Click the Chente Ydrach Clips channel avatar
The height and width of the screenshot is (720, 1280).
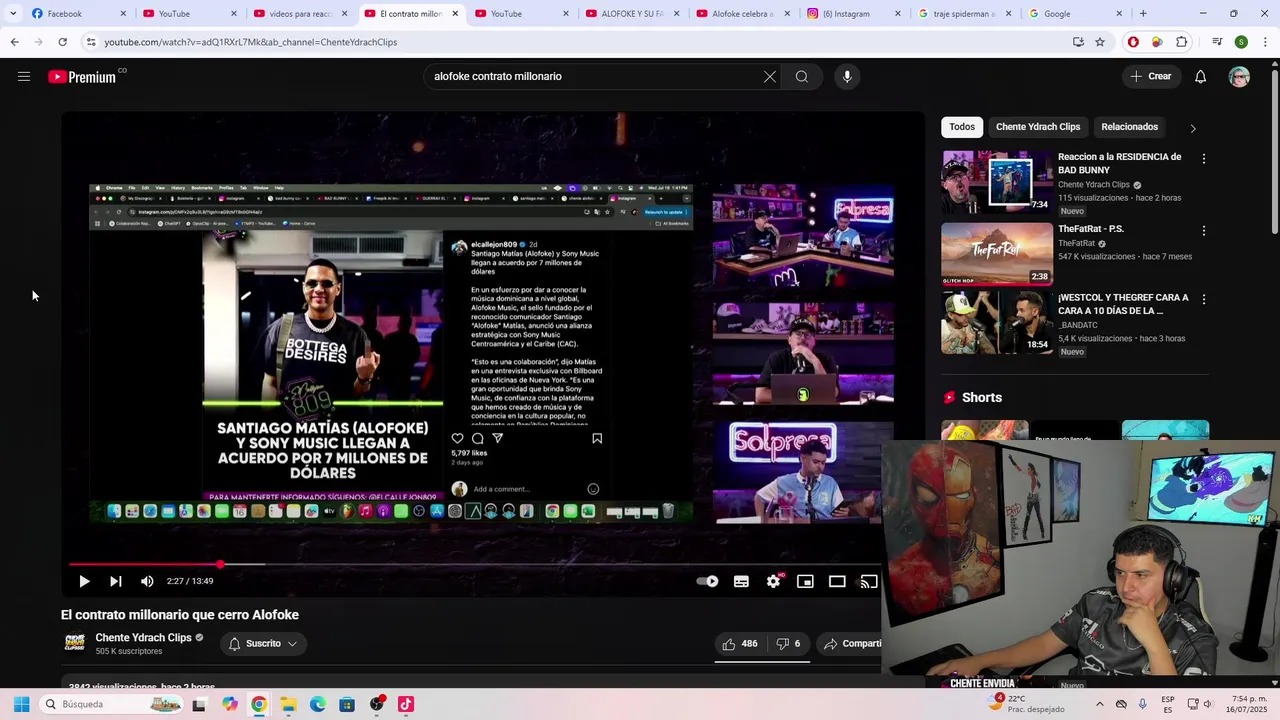point(75,643)
